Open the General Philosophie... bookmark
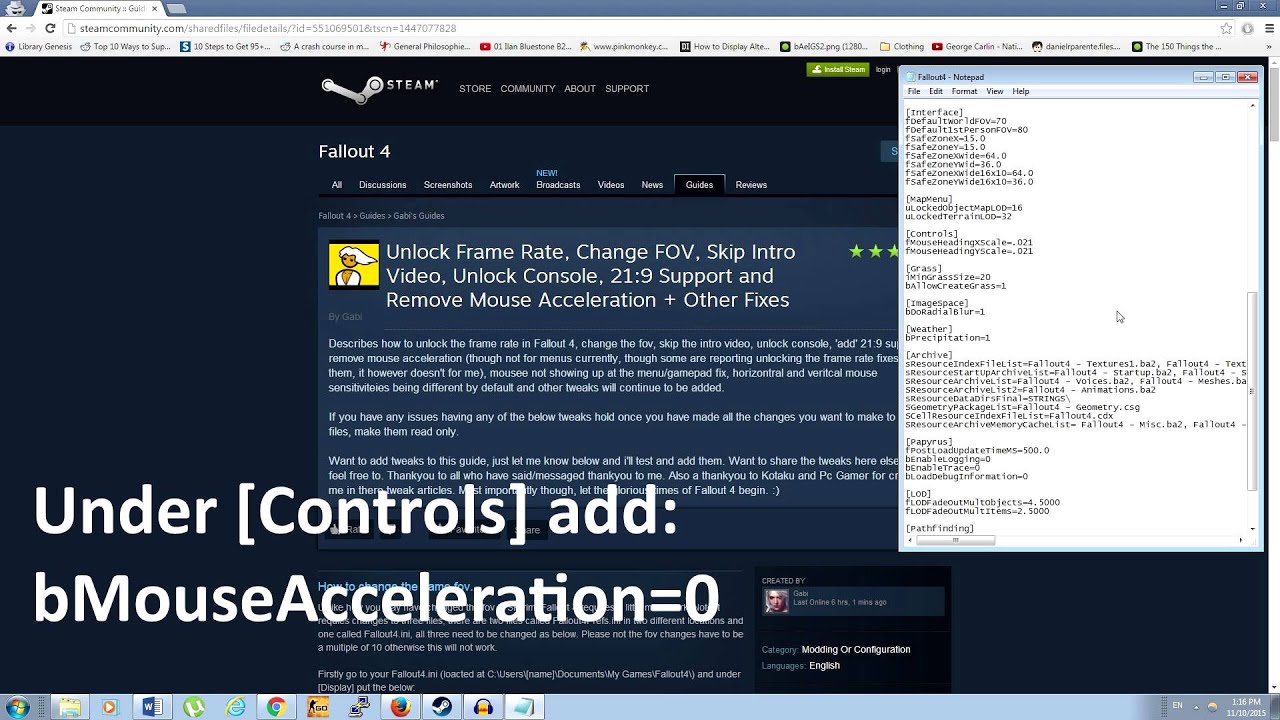 click(424, 46)
